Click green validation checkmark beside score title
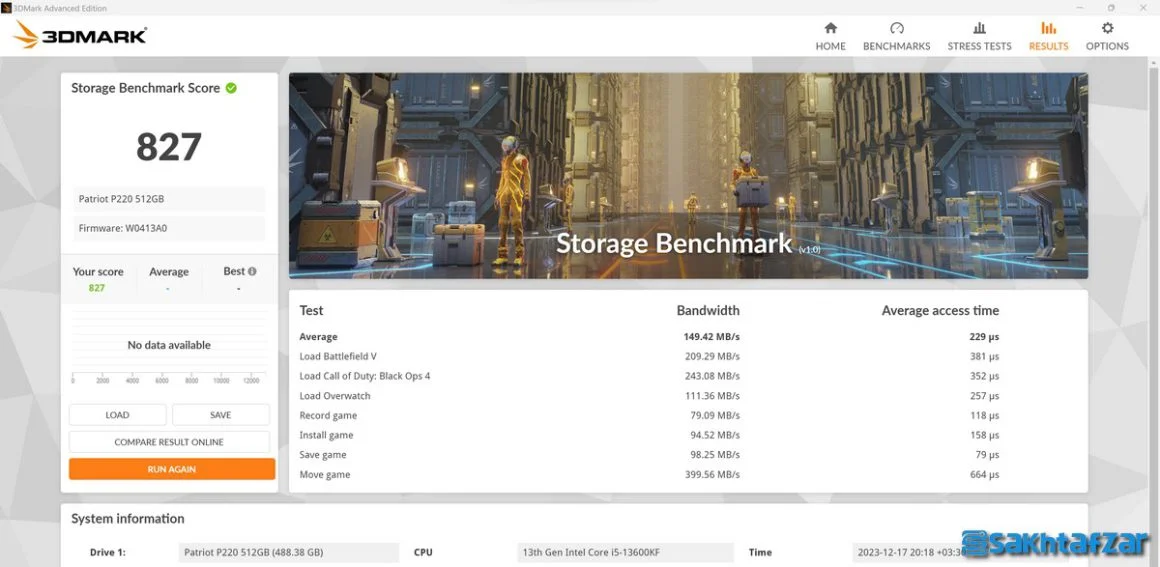Screen dimensions: 1160x567 (231, 88)
